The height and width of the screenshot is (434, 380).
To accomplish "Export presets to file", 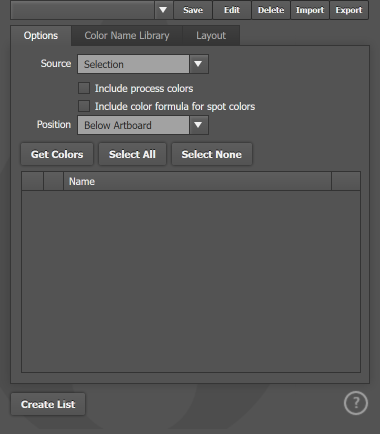I will point(349,10).
